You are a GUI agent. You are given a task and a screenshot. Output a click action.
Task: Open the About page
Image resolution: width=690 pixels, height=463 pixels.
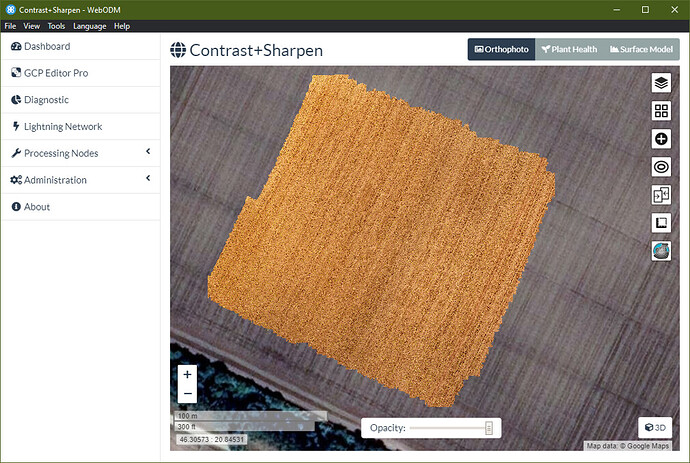tap(81, 207)
